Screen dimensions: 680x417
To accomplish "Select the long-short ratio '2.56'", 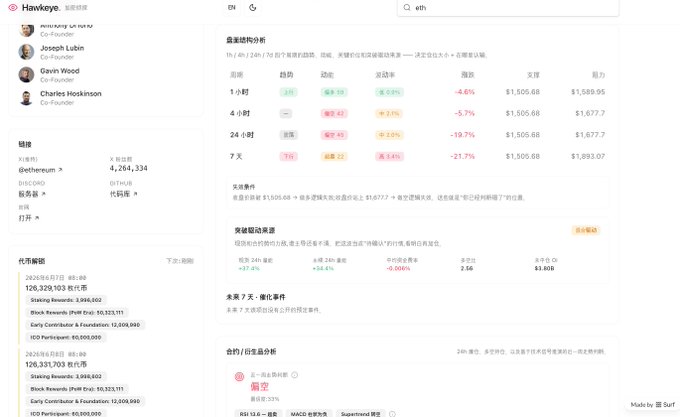I will [x=467, y=269].
